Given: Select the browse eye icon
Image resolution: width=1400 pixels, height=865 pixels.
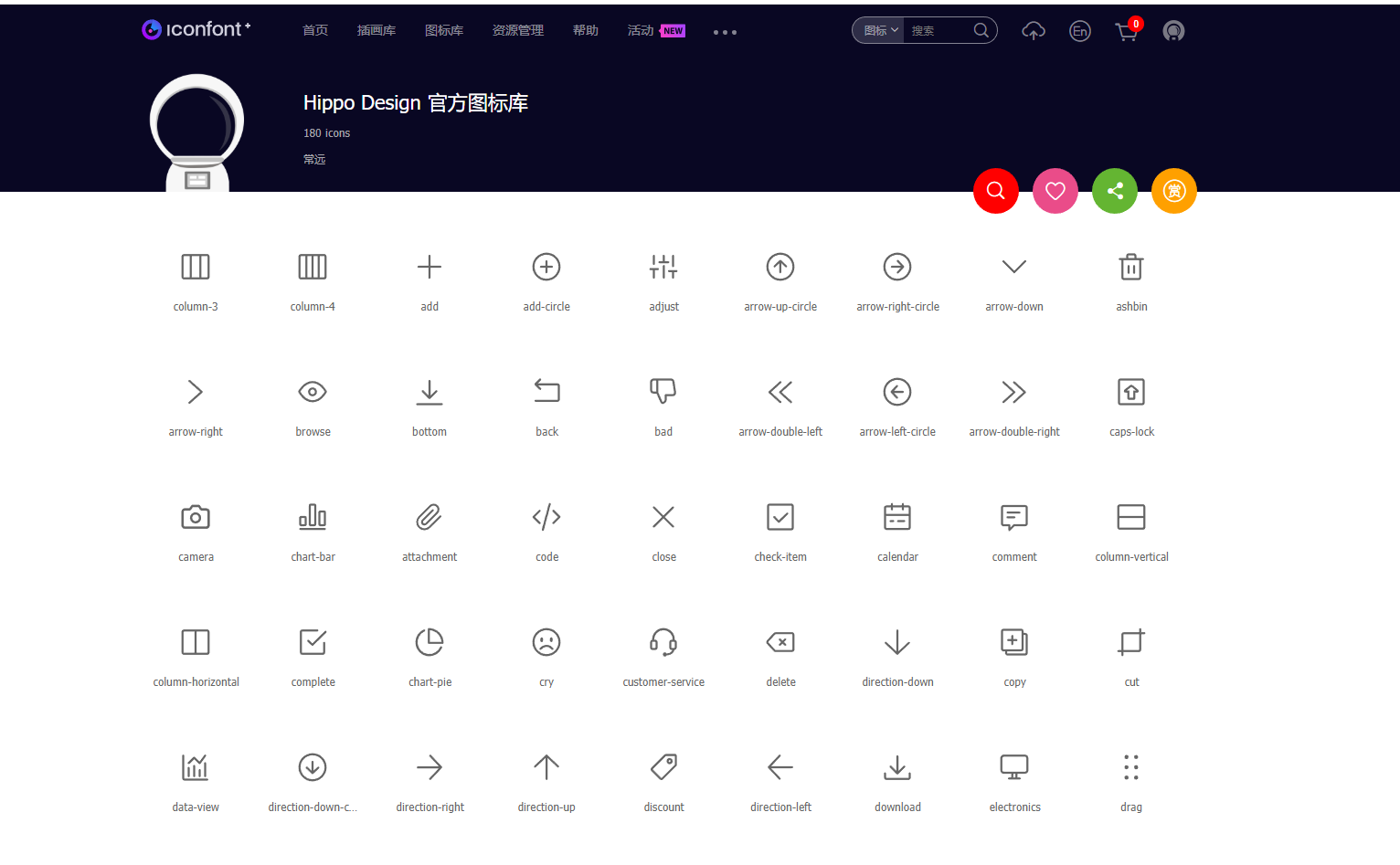Looking at the screenshot, I should coord(313,392).
